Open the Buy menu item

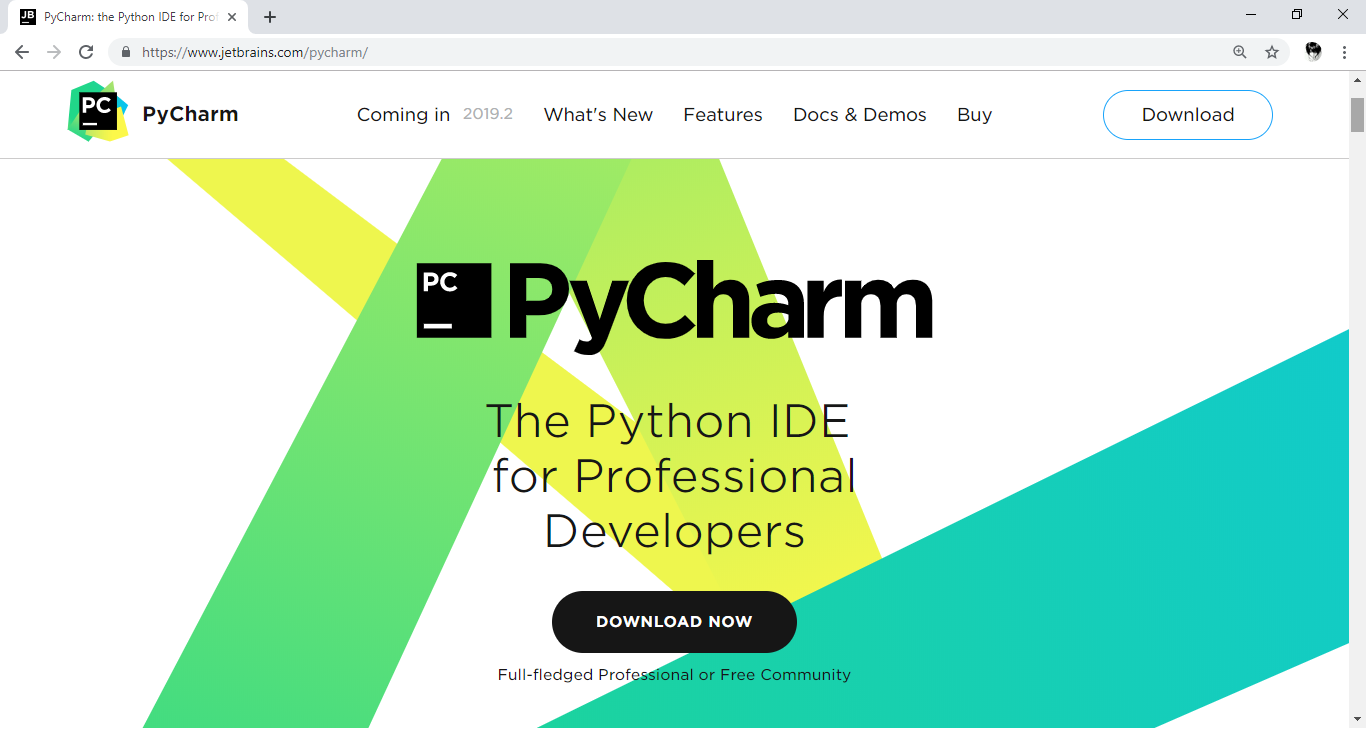click(x=974, y=115)
